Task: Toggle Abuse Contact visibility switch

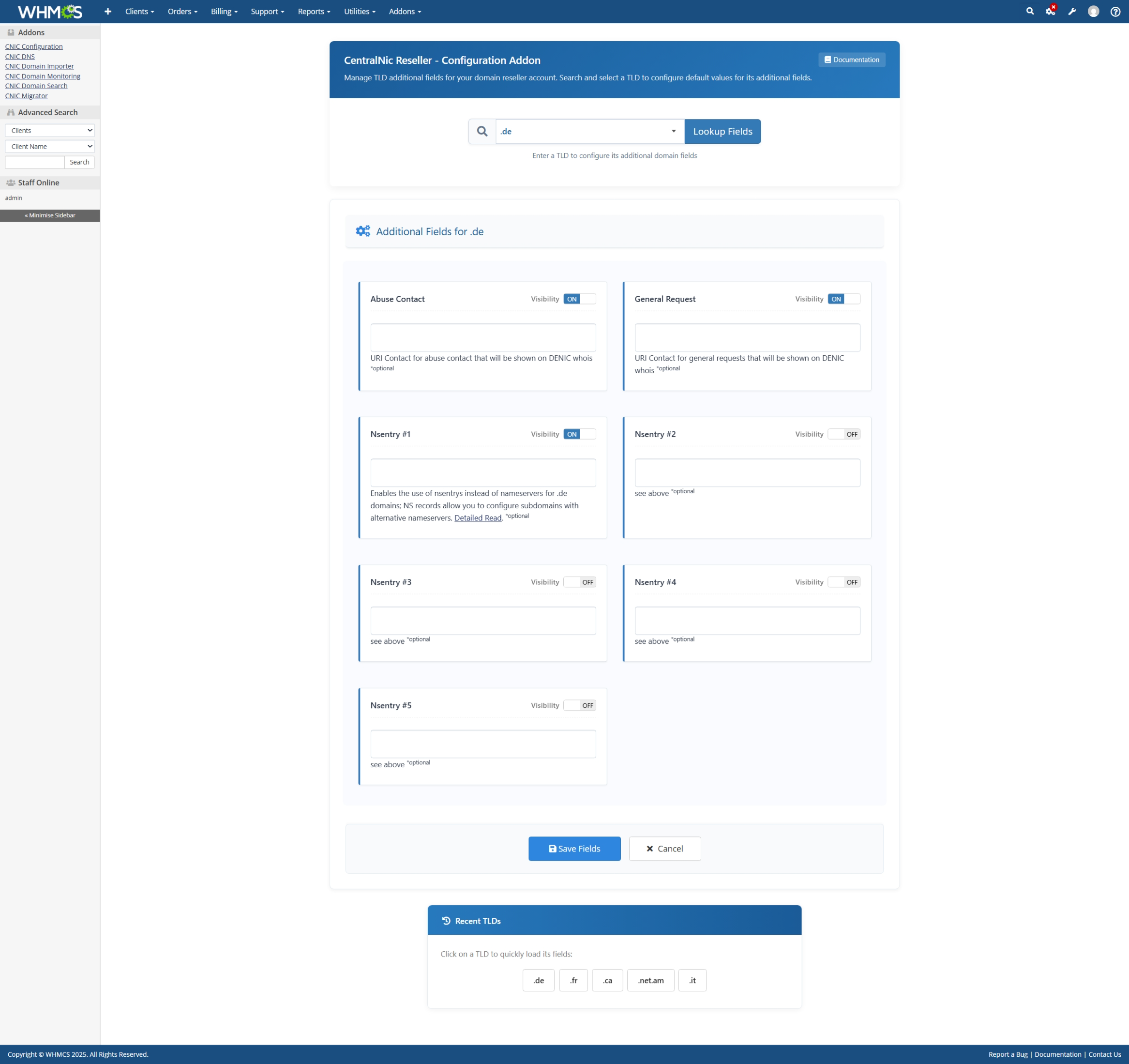Action: [579, 299]
